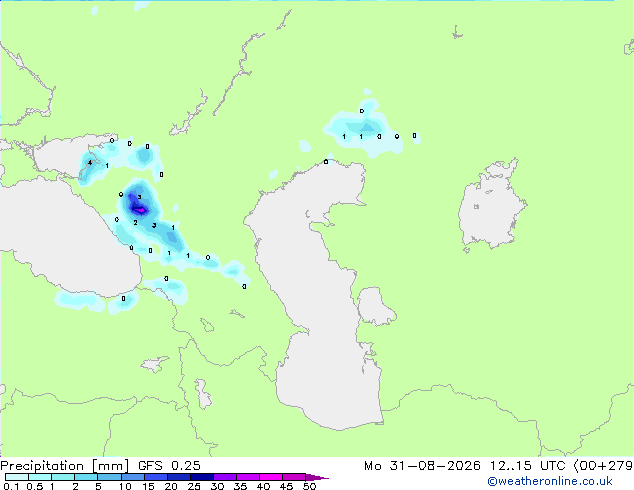634x490 pixels.
Task: Click the legend label "0.1"
Action: pos(11,486)
